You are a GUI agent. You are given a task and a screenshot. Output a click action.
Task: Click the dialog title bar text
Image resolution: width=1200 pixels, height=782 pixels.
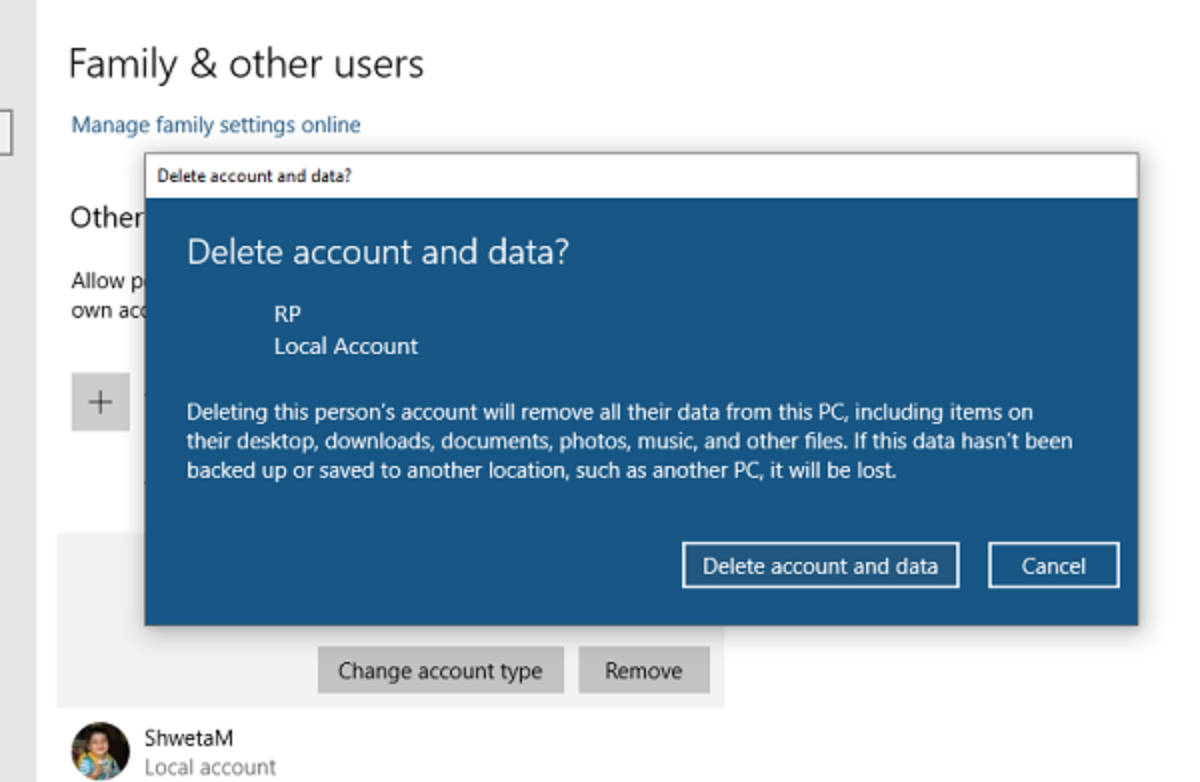[254, 177]
